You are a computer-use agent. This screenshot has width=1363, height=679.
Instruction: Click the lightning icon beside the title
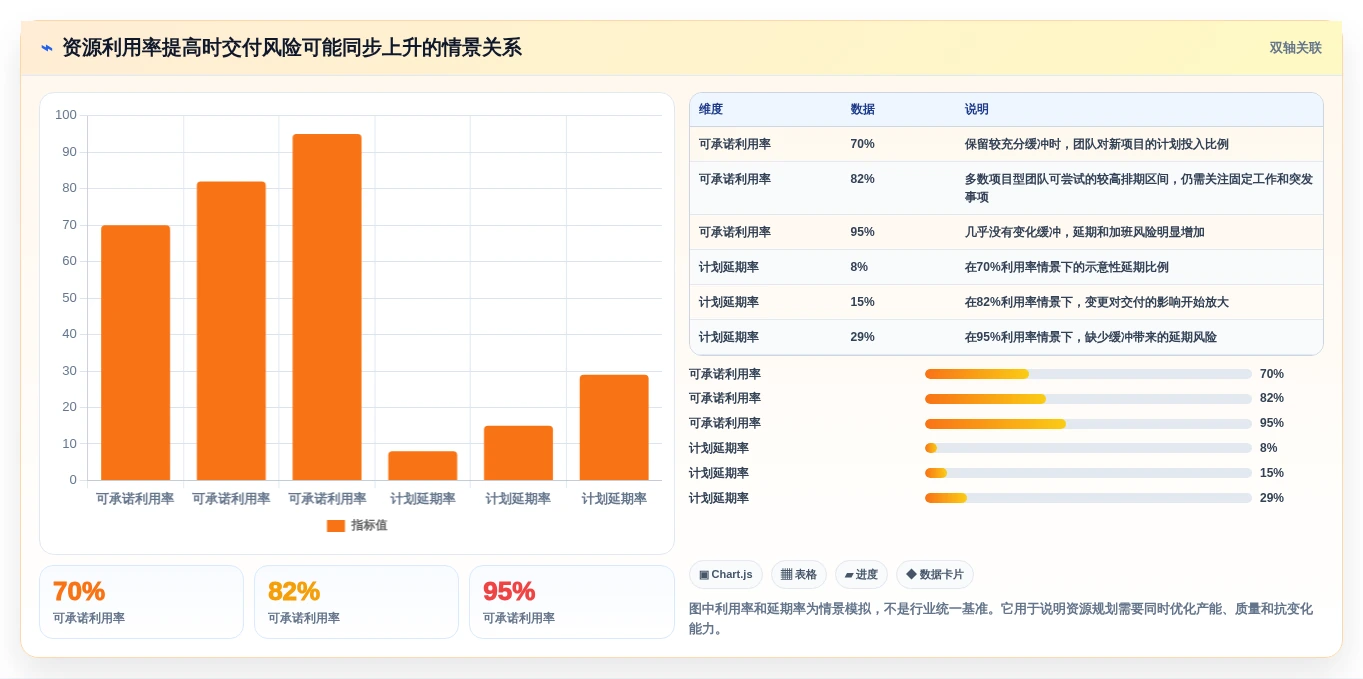pyautogui.click(x=47, y=48)
